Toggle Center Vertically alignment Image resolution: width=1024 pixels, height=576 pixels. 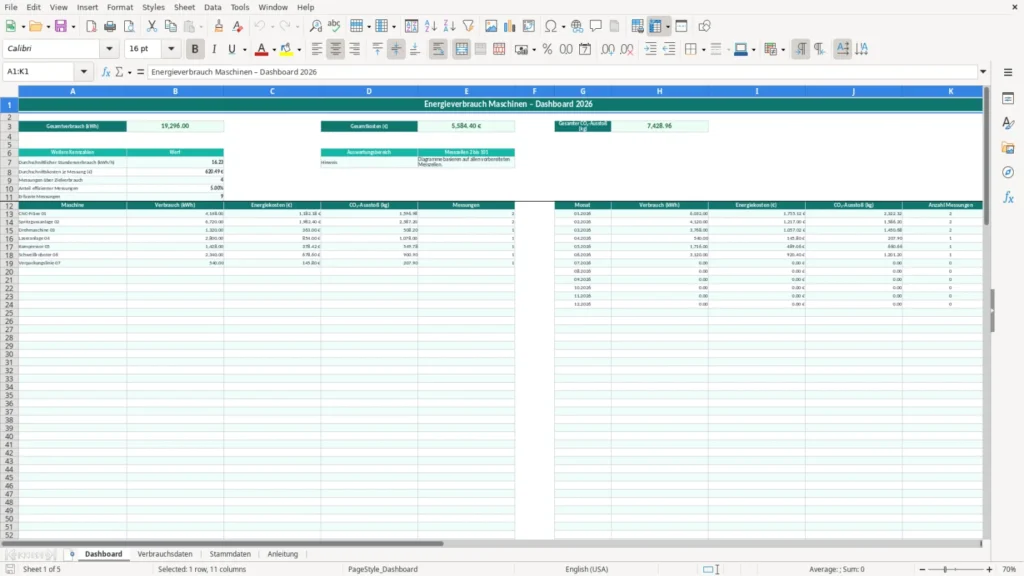[396, 49]
